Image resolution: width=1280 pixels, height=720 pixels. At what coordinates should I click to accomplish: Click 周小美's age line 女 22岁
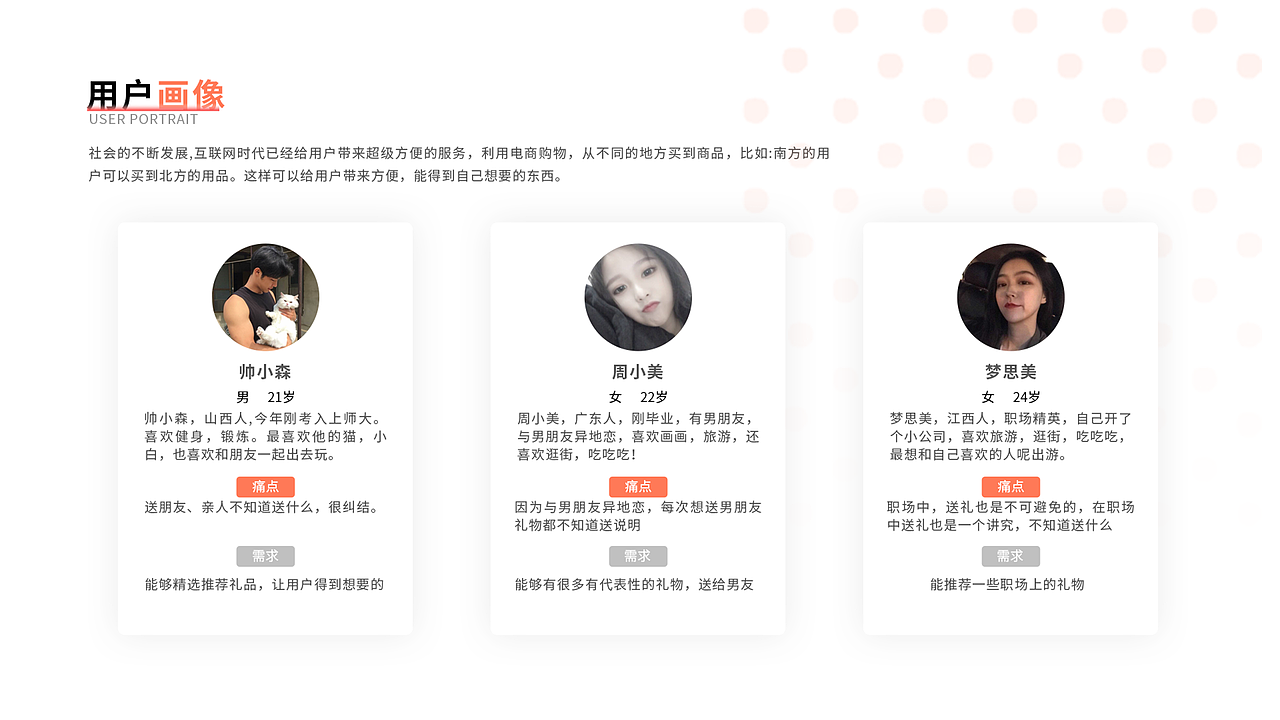(638, 397)
